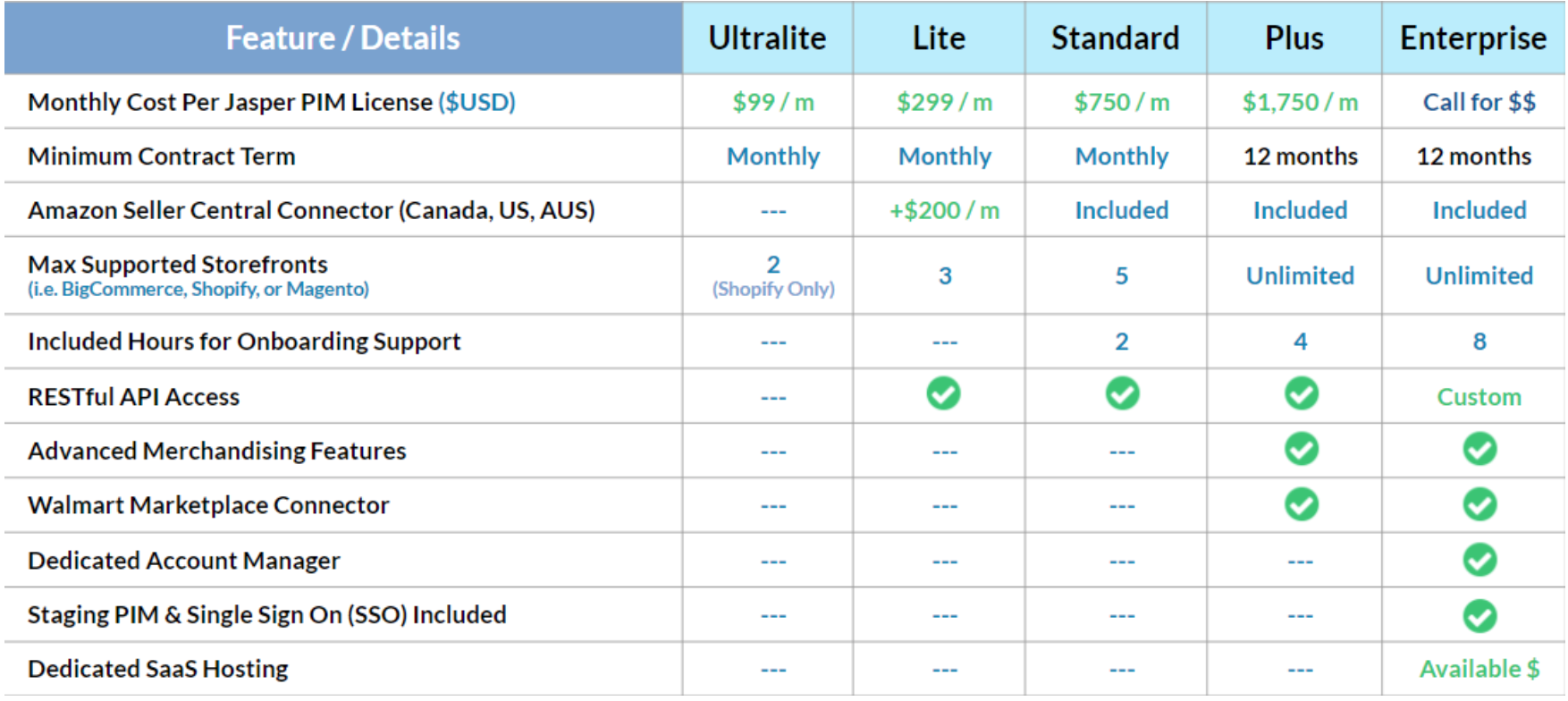This screenshot has height=701, width=1568.
Task: Click the Standard RESTful API Access checkmark
Action: pos(1122,393)
